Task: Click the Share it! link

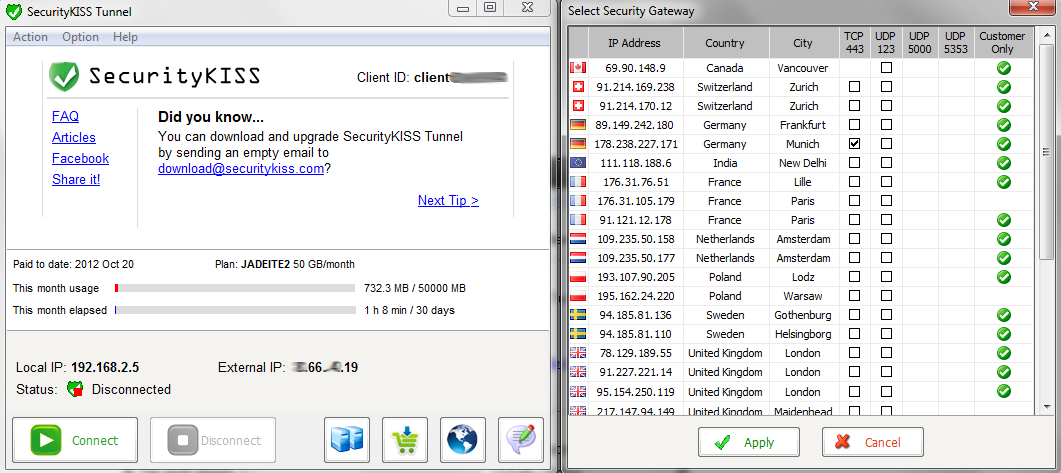Action: [76, 179]
